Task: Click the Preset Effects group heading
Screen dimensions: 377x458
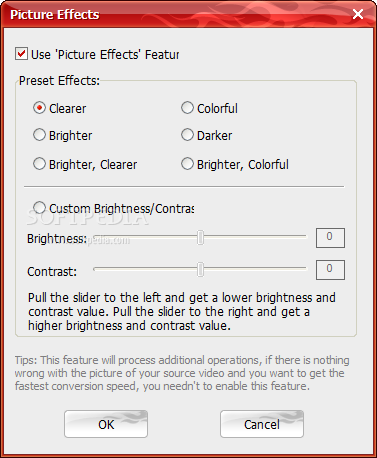Action: [x=59, y=81]
